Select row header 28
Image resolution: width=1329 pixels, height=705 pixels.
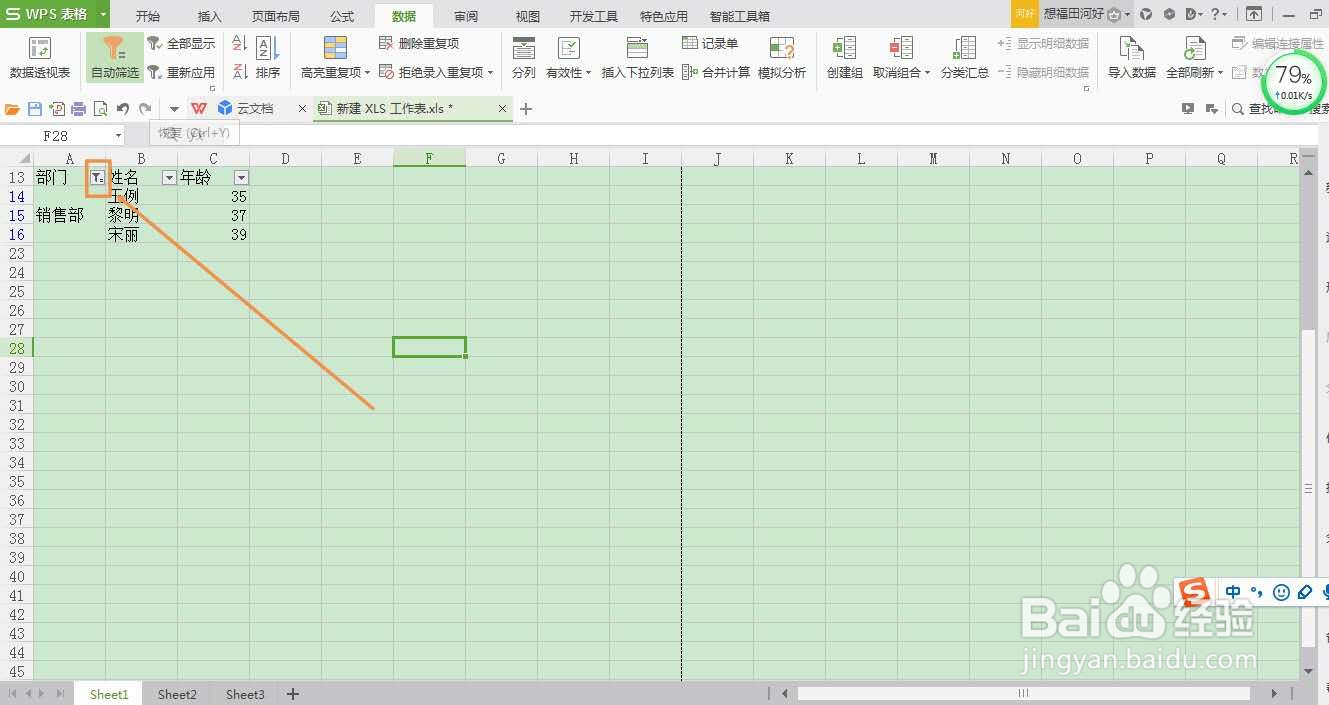coord(16,348)
